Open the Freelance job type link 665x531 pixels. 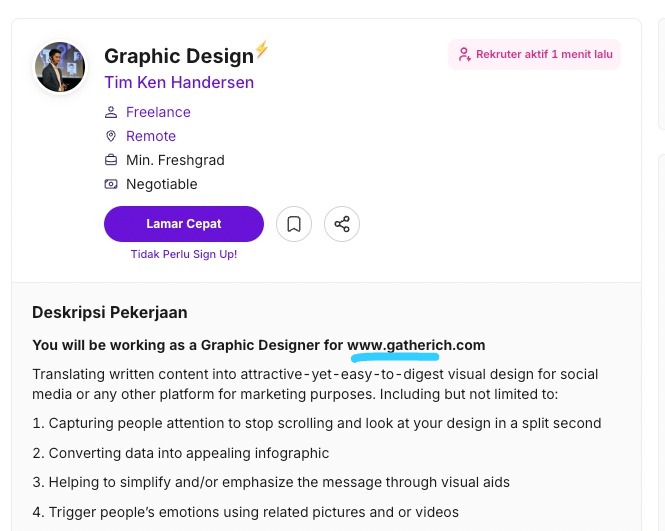click(158, 112)
